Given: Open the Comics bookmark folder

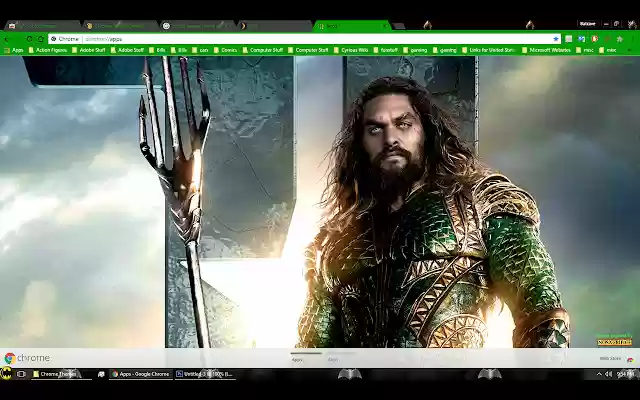Looking at the screenshot, I should 225,50.
